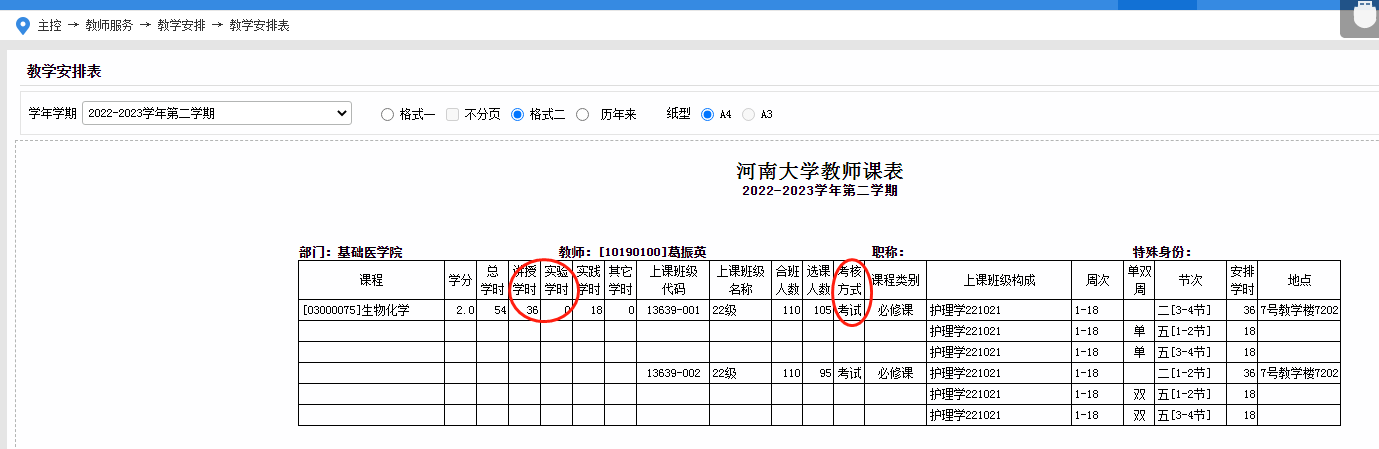The height and width of the screenshot is (449, 1379).
Task: Enable the 不分页 checkbox
Action: (453, 115)
